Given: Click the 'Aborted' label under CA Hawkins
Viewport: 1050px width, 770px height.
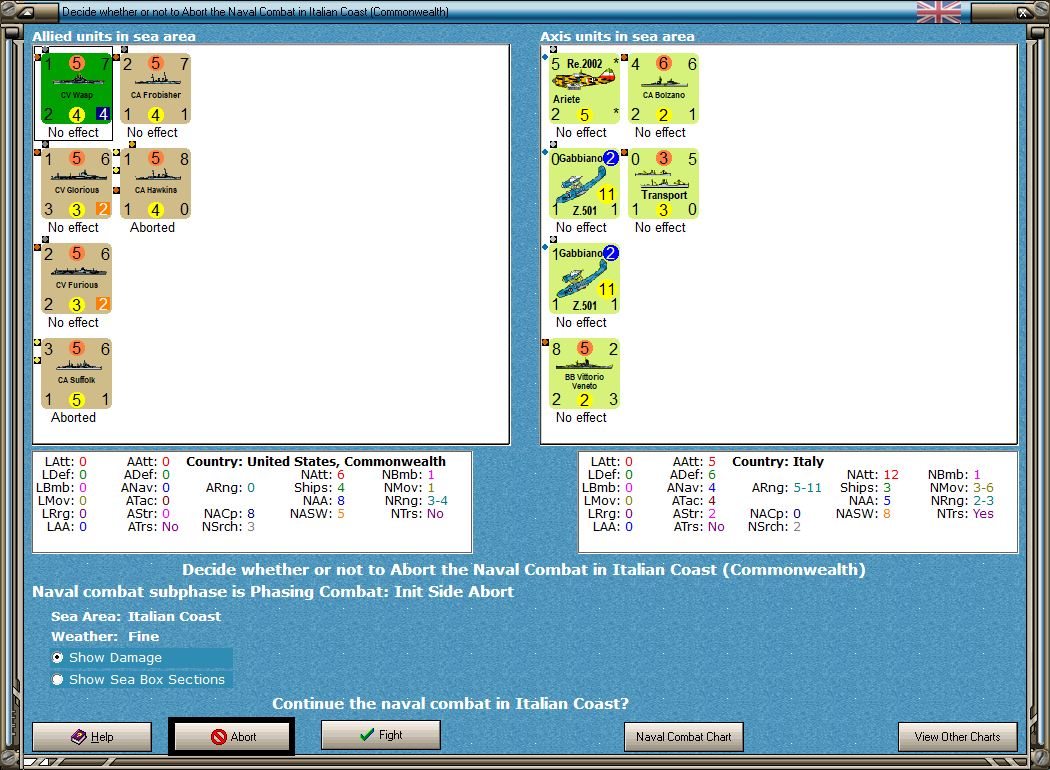Looking at the screenshot, I should click(152, 228).
